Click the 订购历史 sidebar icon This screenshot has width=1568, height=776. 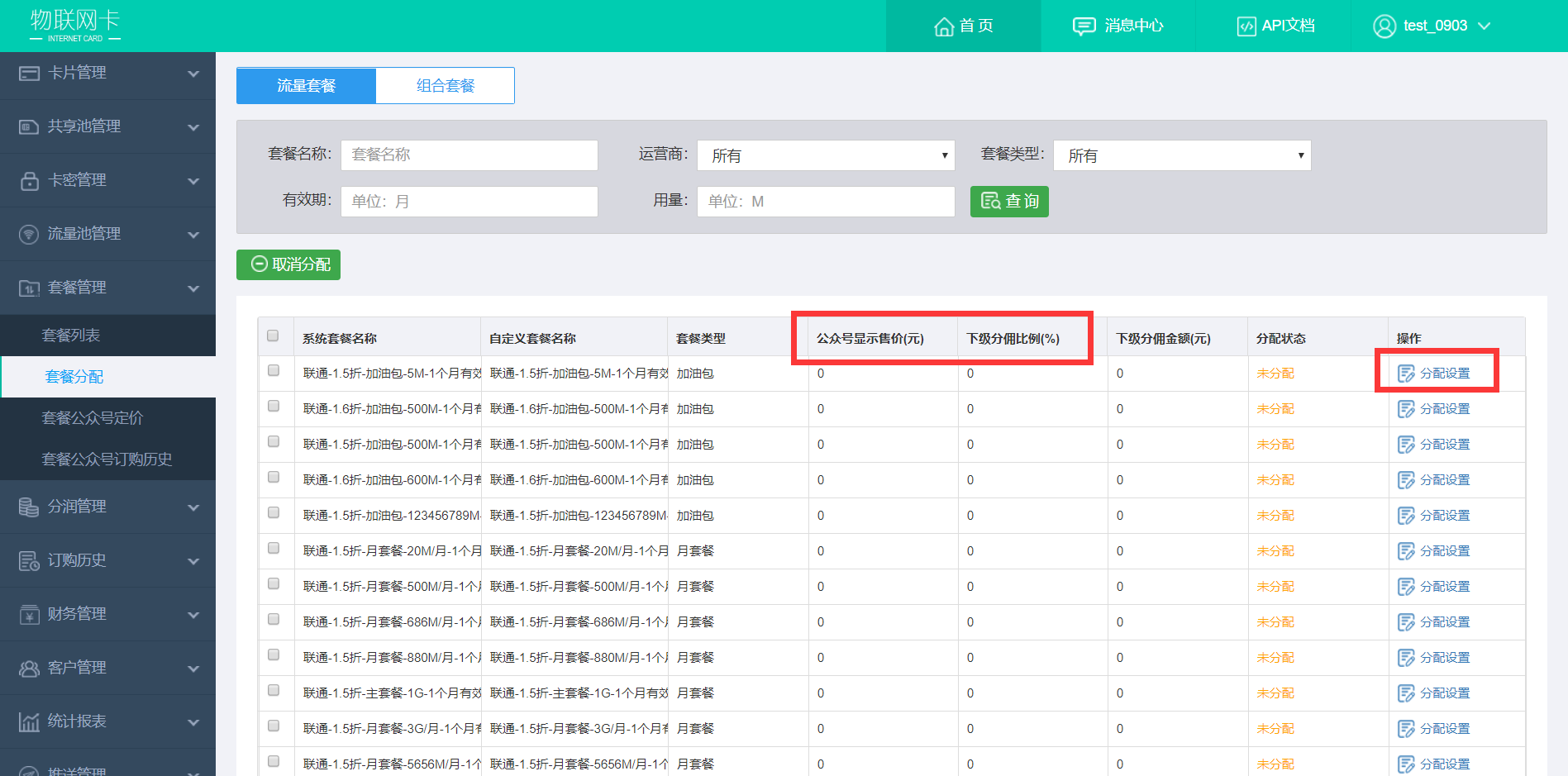pos(29,561)
